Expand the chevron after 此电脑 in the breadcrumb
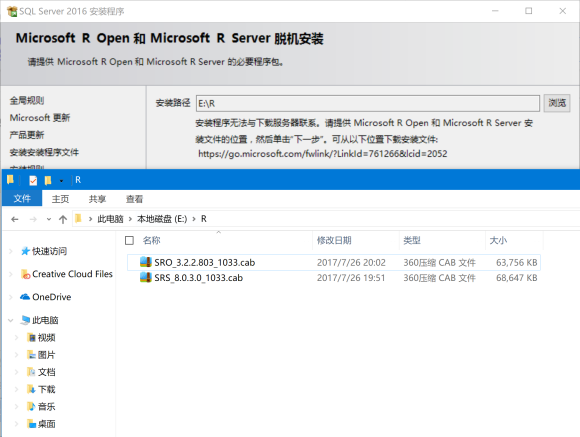 pos(130,219)
